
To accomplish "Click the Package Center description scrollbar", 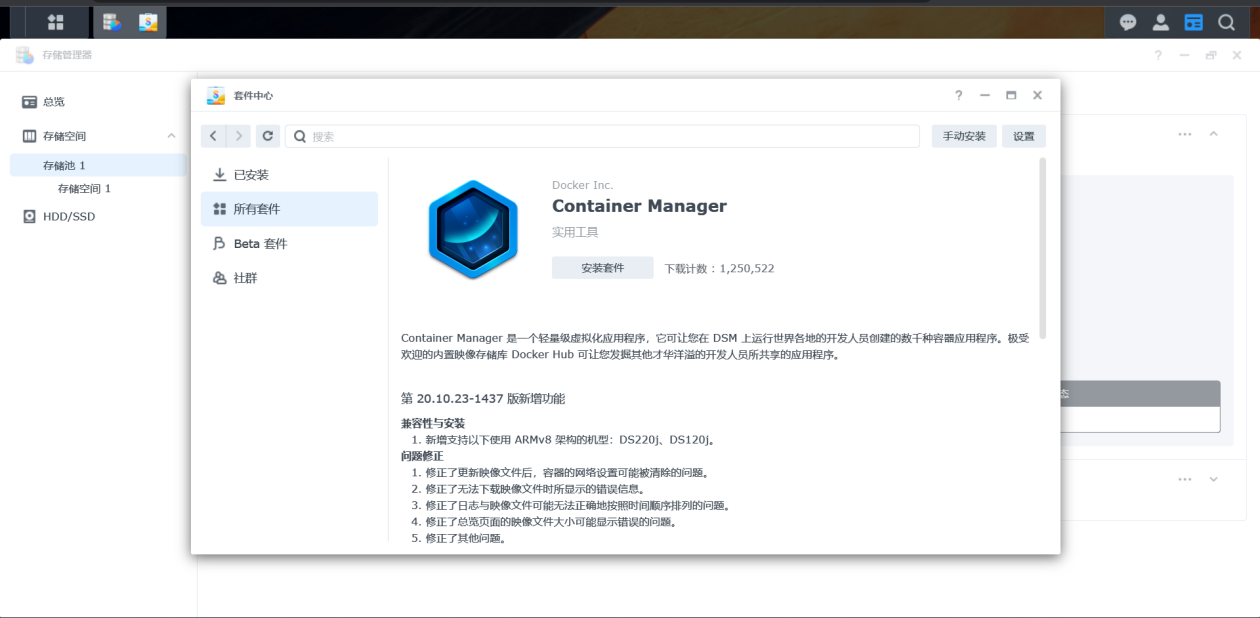I will pyautogui.click(x=1043, y=247).
